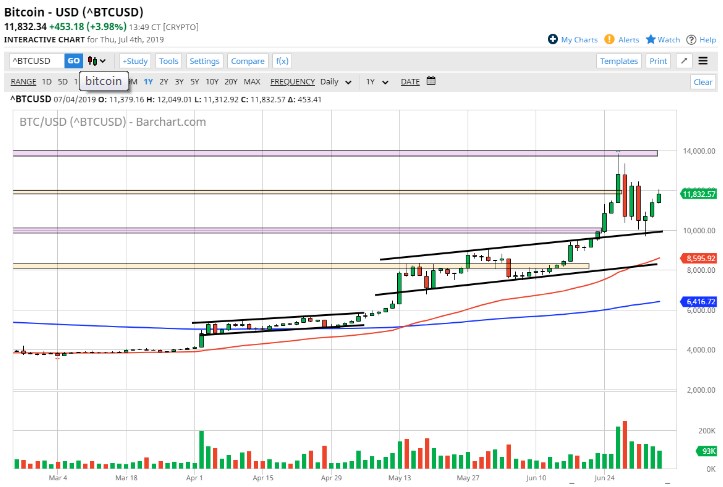Print the chart
Viewport: 723px width, 487px height.
(x=658, y=61)
